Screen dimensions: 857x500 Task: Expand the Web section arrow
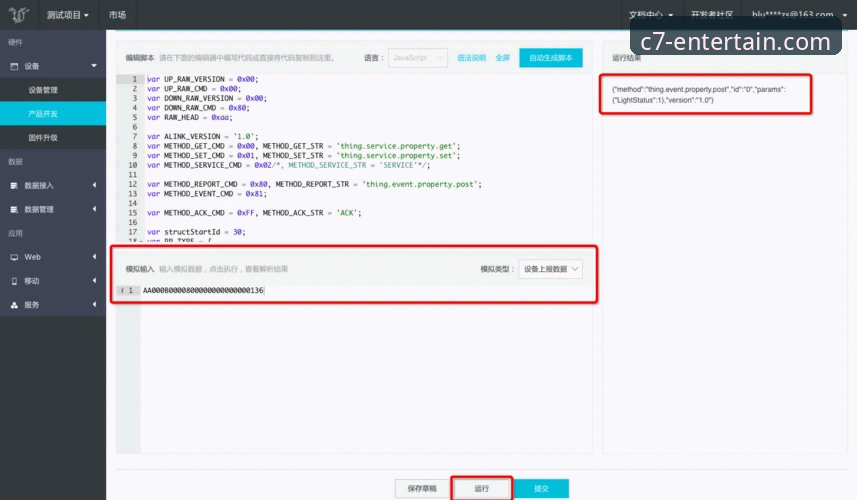tap(94, 256)
